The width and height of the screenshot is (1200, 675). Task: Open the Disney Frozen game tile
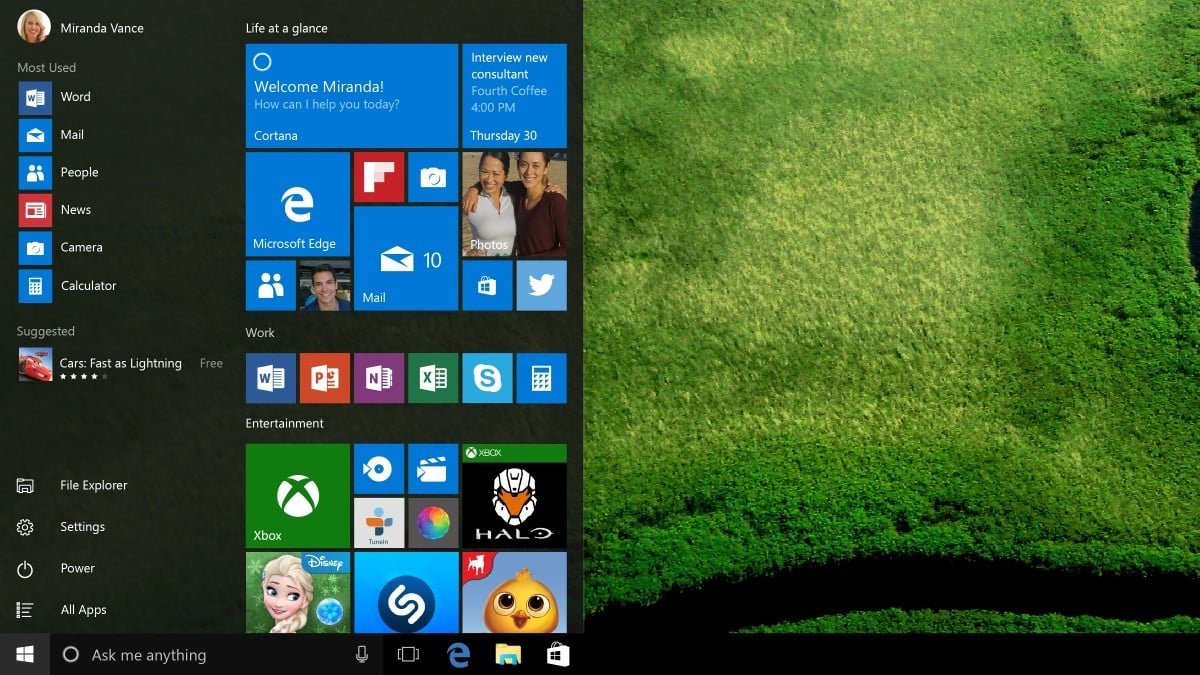pos(298,592)
